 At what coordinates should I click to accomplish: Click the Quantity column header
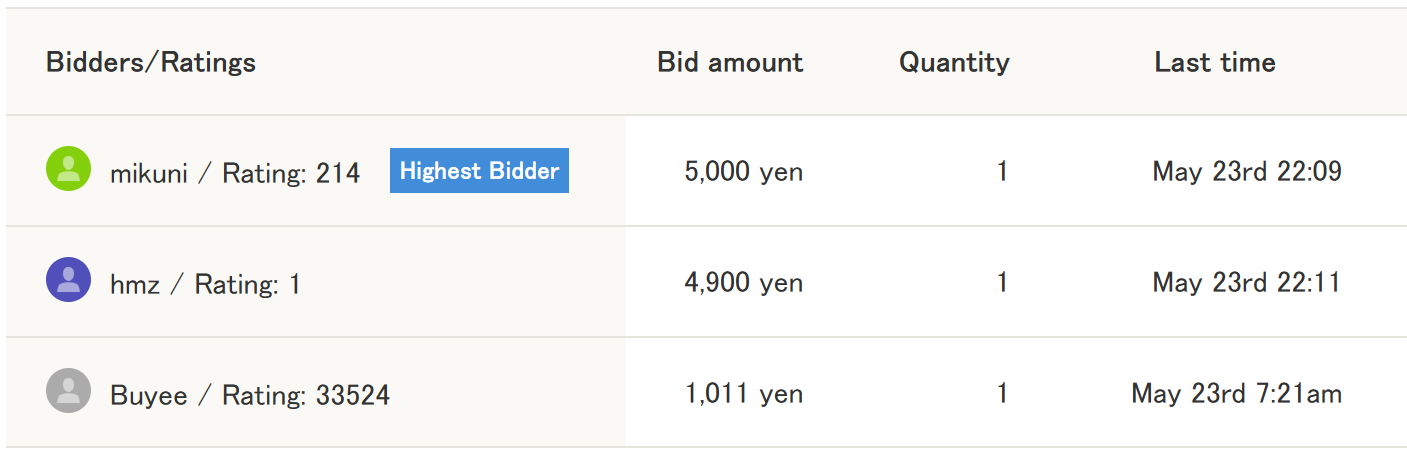[954, 63]
